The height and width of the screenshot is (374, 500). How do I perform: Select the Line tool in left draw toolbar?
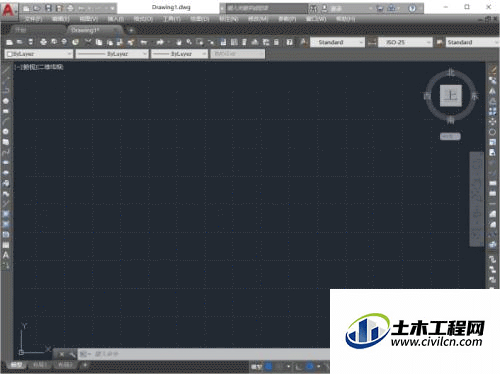(6, 70)
